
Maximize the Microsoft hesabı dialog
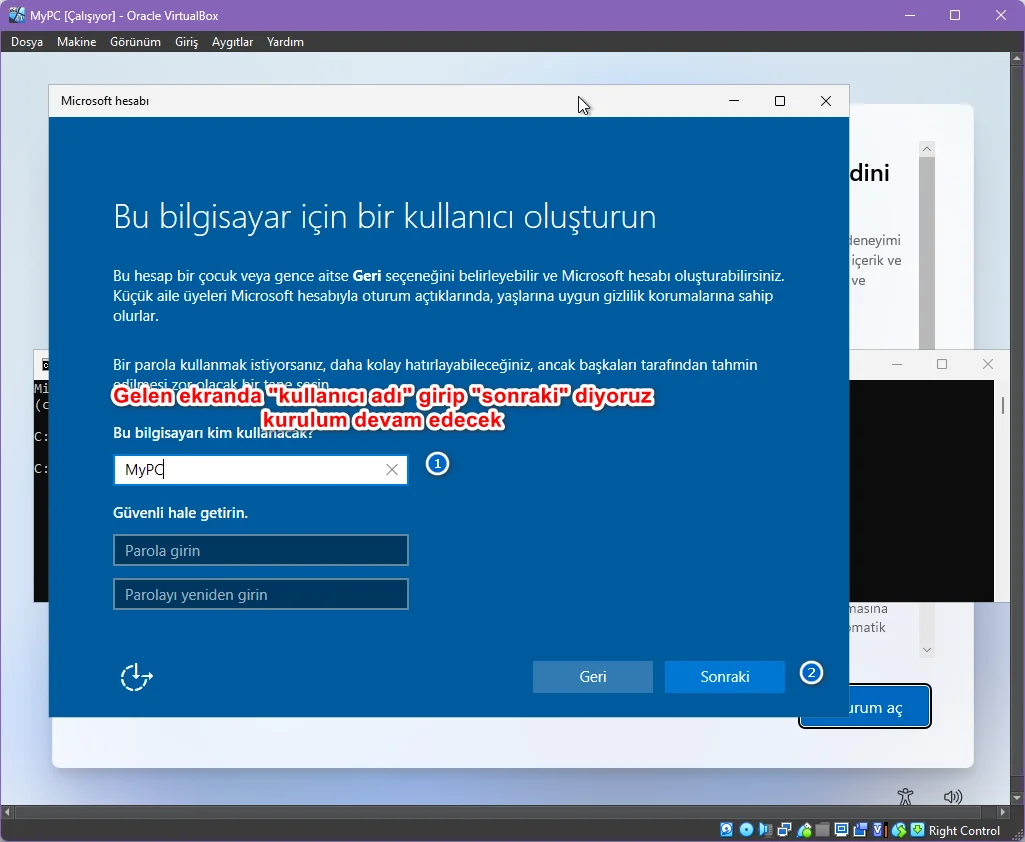tap(780, 101)
